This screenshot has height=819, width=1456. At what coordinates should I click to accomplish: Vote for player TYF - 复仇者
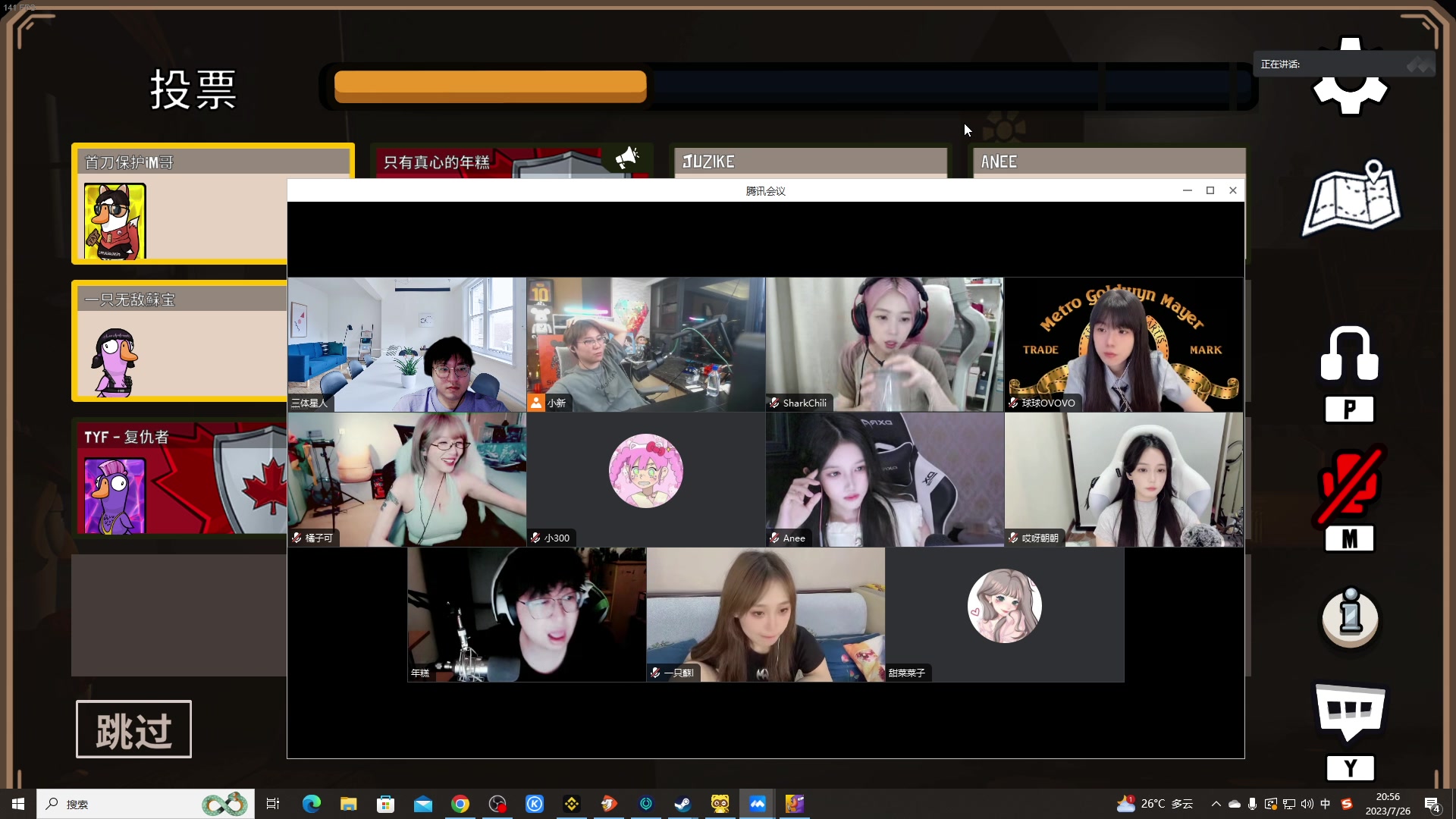180,478
